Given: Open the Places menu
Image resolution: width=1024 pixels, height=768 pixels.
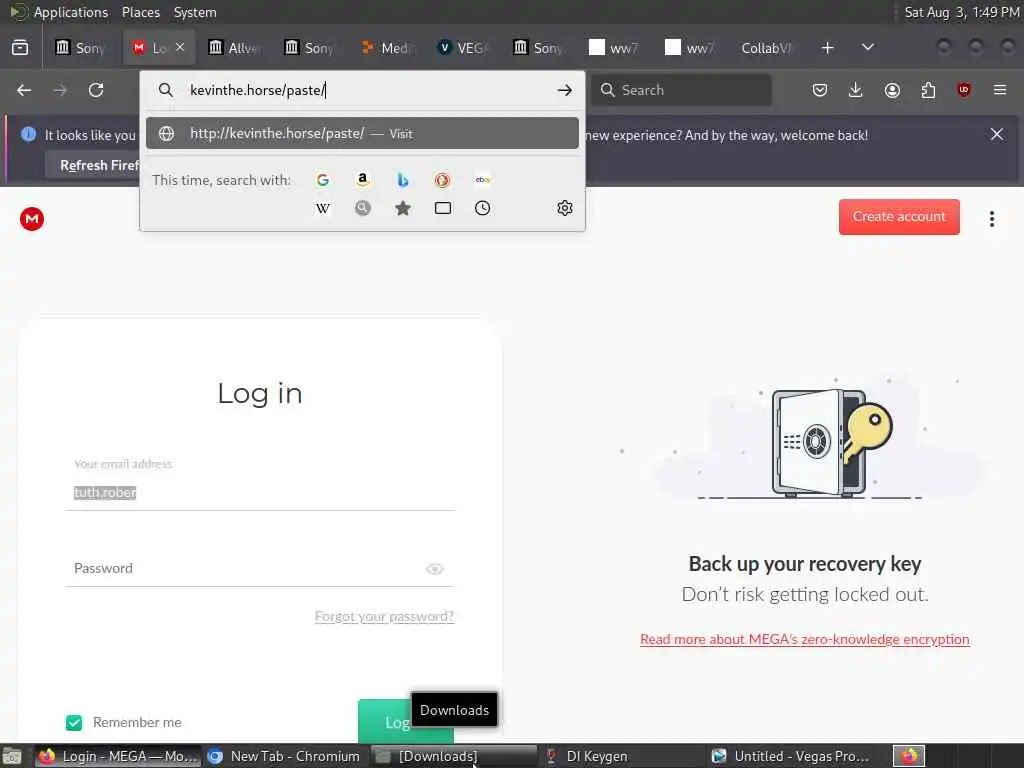Looking at the screenshot, I should click(141, 12).
